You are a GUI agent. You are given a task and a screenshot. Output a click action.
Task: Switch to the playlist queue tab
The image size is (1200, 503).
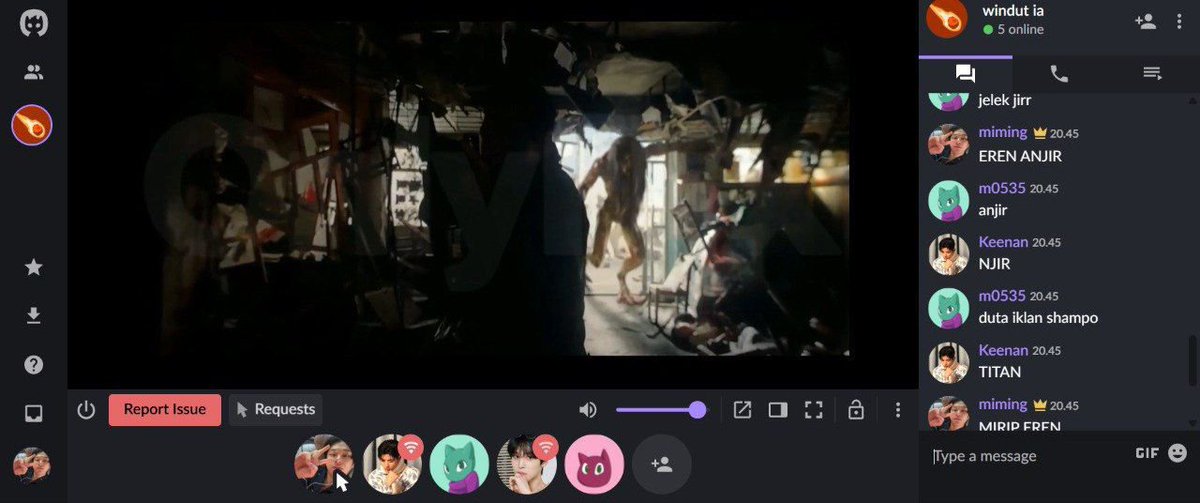point(1152,73)
